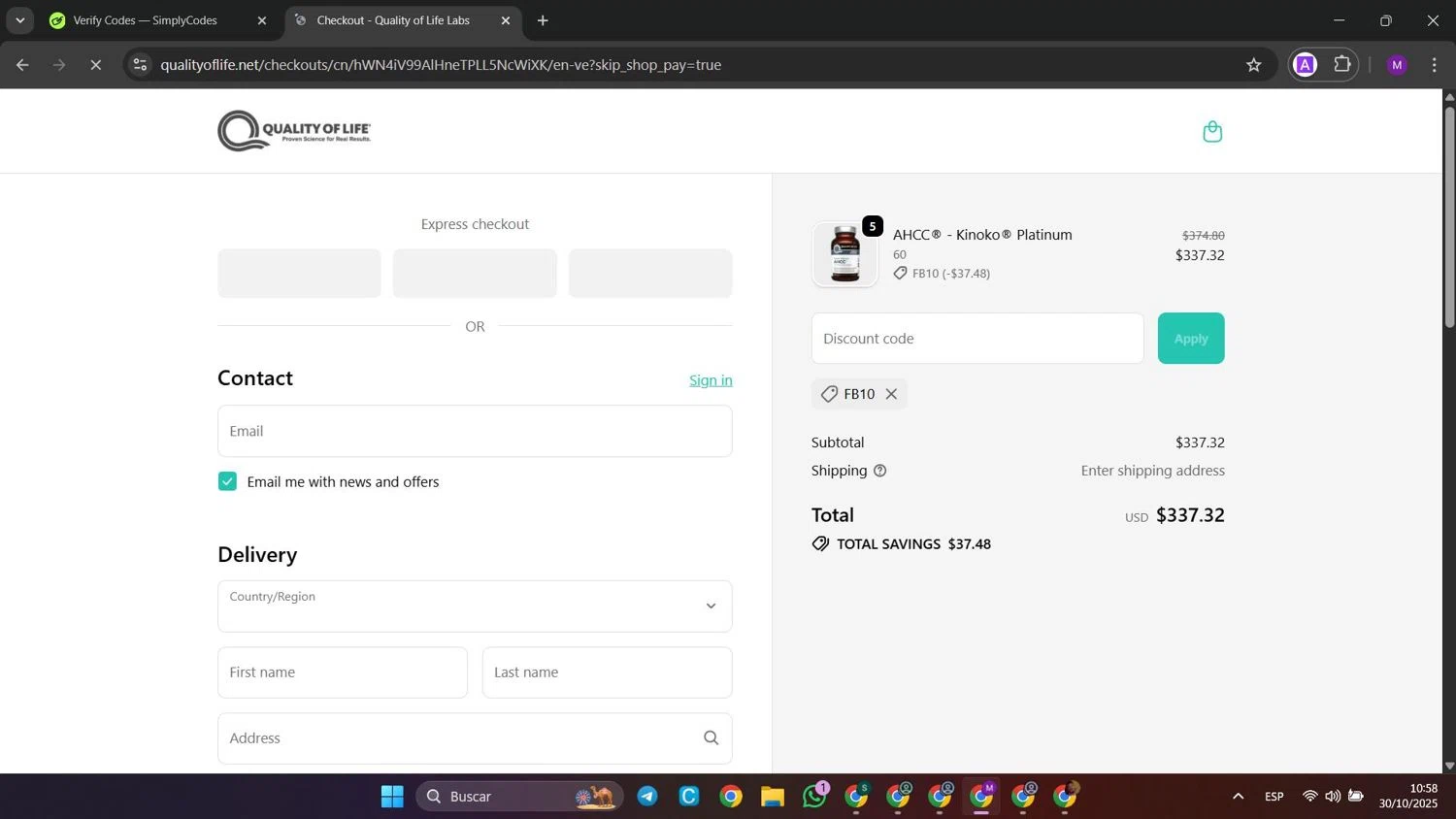This screenshot has width=1456, height=819.
Task: Click the address search magnifier icon
Action: (711, 738)
